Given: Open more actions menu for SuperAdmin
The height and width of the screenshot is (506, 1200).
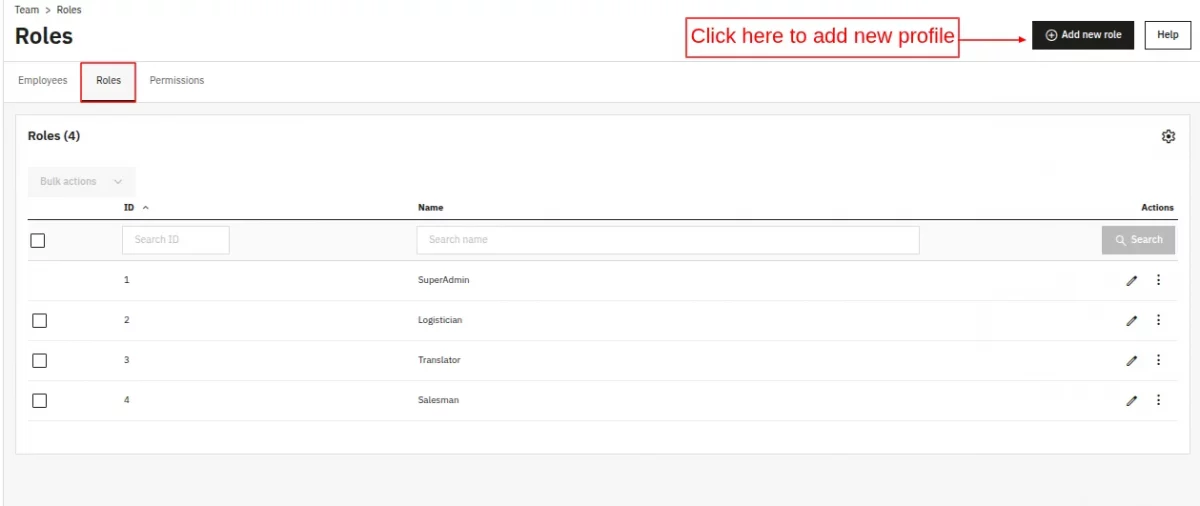Looking at the screenshot, I should point(1158,280).
